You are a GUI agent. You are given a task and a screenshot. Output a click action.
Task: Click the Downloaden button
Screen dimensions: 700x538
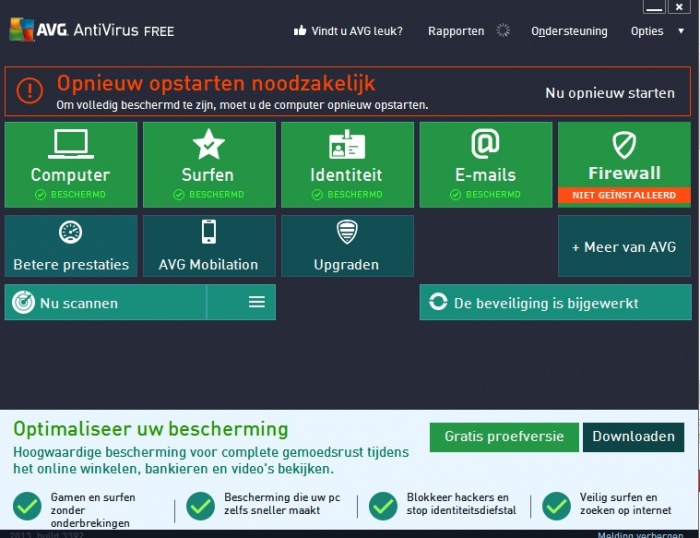pyautogui.click(x=633, y=437)
